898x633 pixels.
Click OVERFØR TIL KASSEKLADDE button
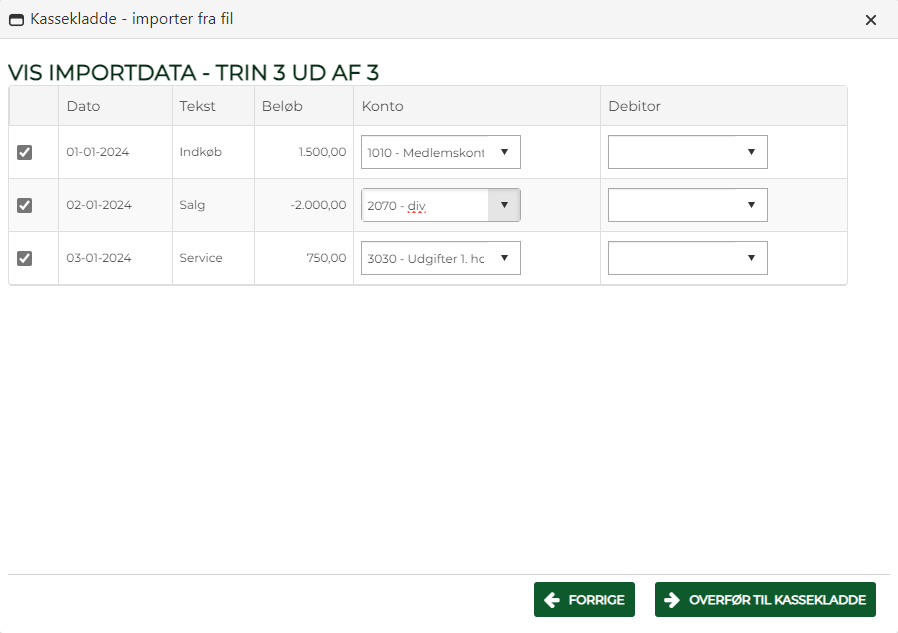point(765,600)
